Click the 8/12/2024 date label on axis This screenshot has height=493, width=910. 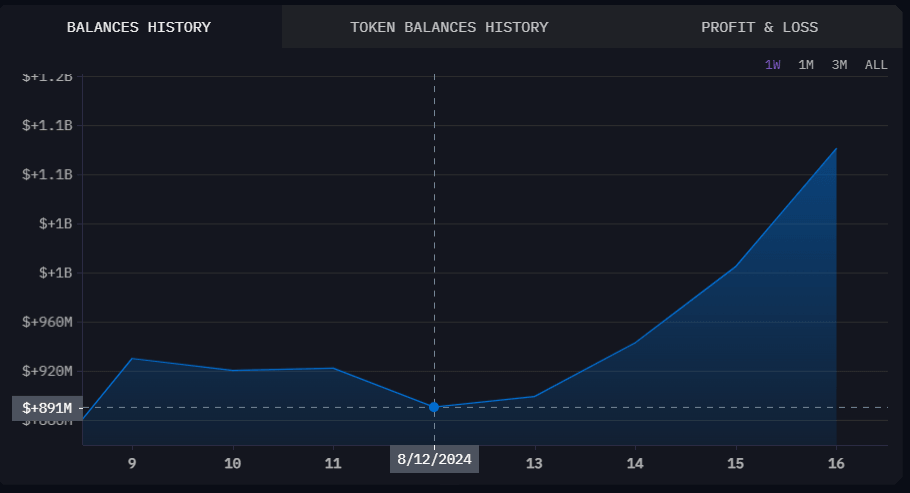coord(434,459)
